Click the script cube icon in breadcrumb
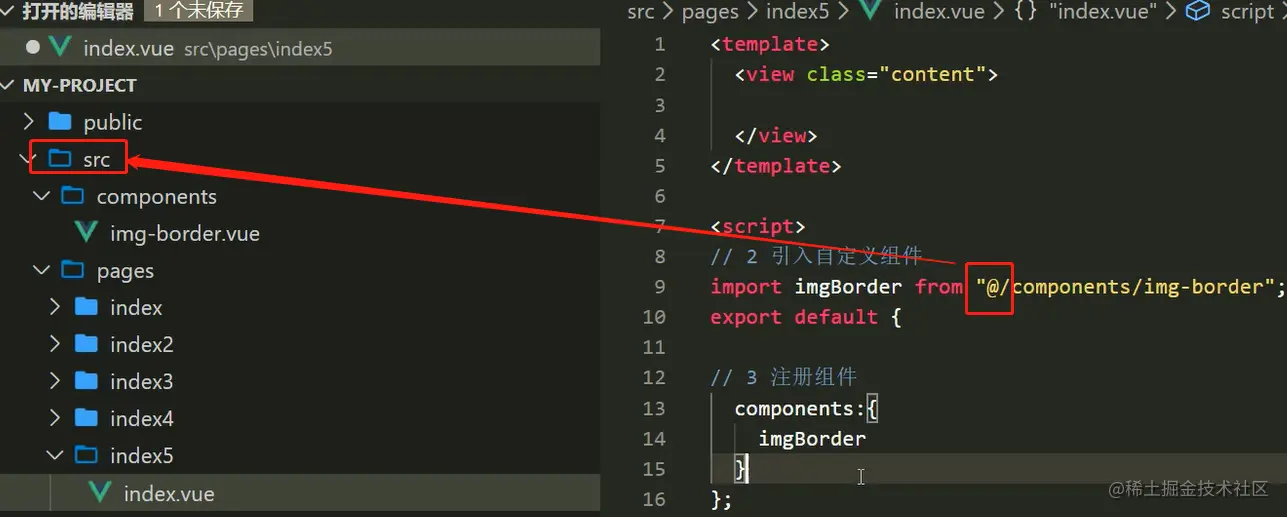Screen dimensions: 1287x517 [x=1197, y=11]
